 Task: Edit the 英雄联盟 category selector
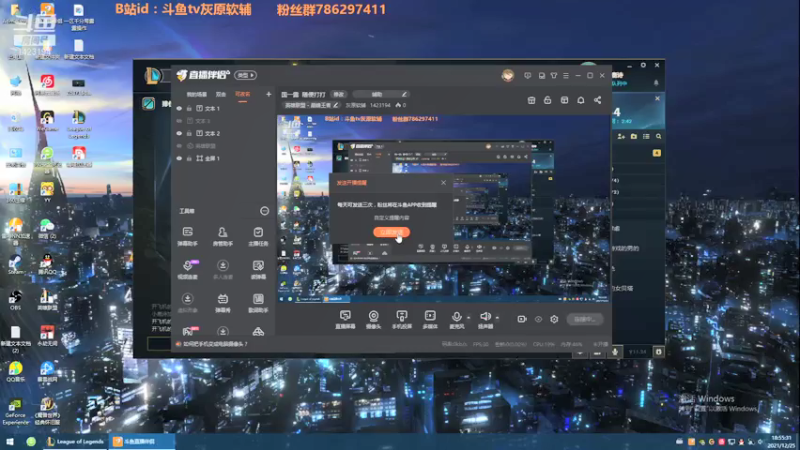tap(311, 105)
